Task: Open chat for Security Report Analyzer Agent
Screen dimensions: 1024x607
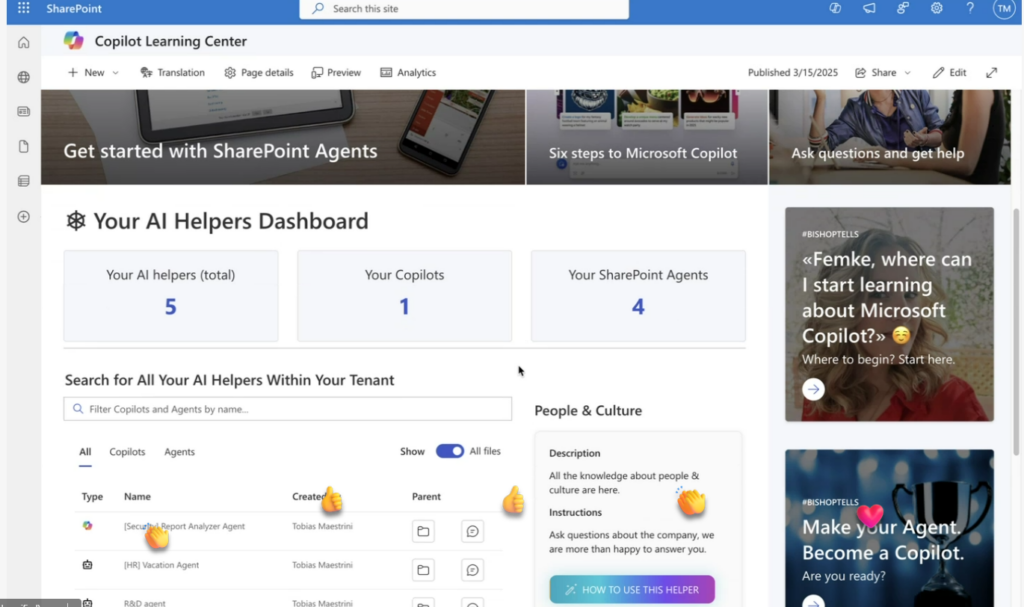Action: [x=472, y=531]
